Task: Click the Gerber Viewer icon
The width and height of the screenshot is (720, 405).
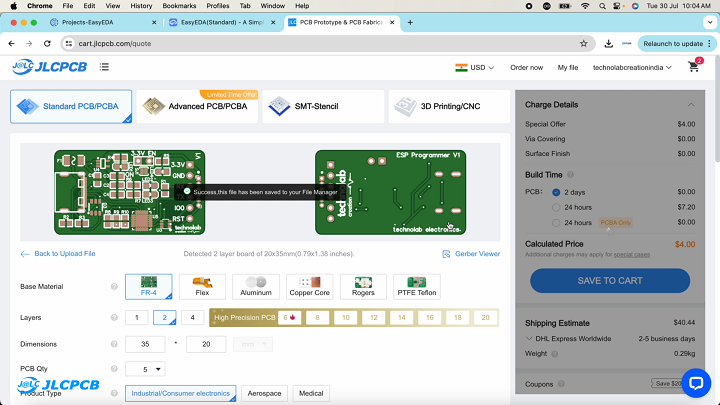Action: click(446, 254)
